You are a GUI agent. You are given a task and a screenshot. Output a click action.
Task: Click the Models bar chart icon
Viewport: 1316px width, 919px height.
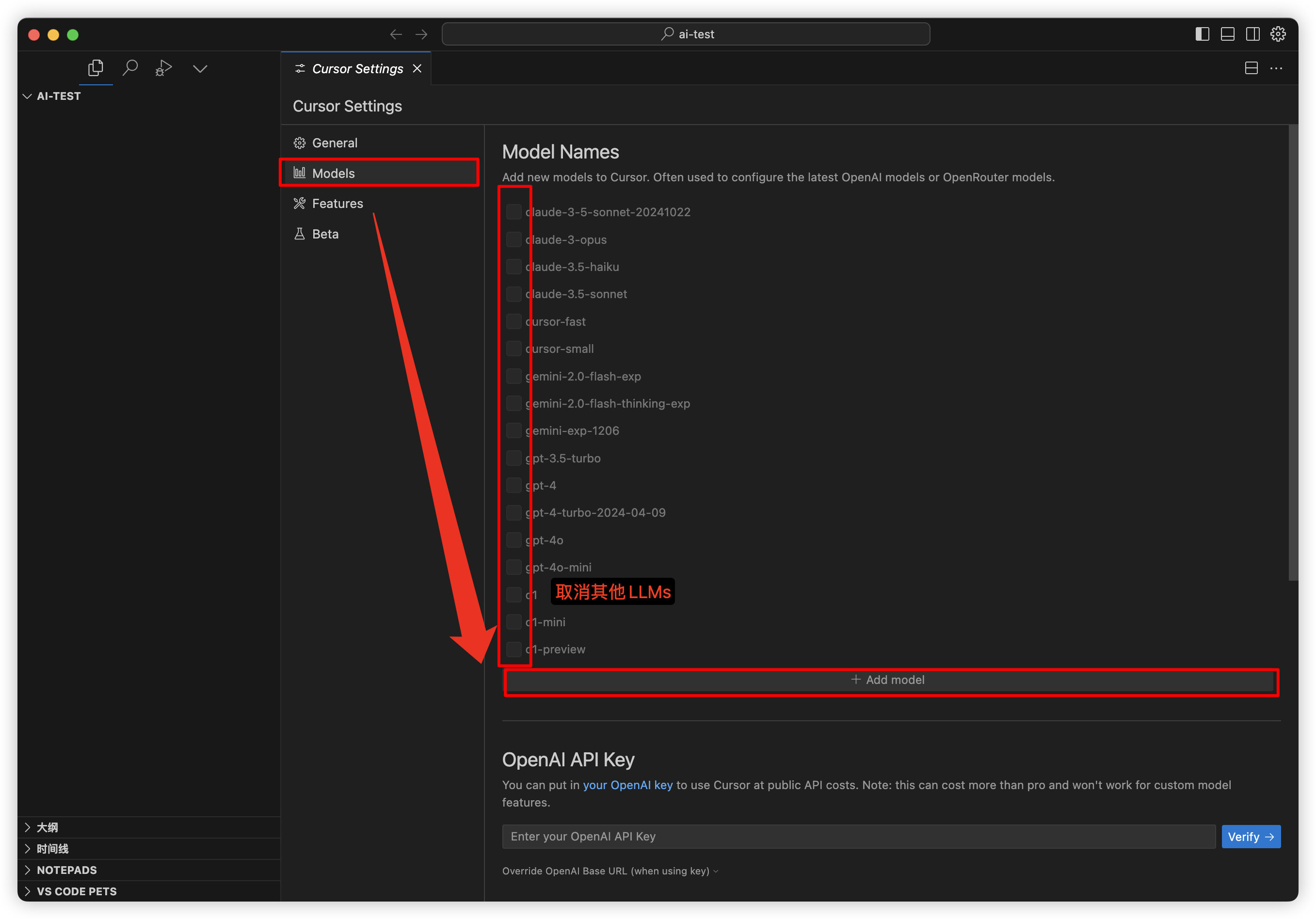pos(299,173)
